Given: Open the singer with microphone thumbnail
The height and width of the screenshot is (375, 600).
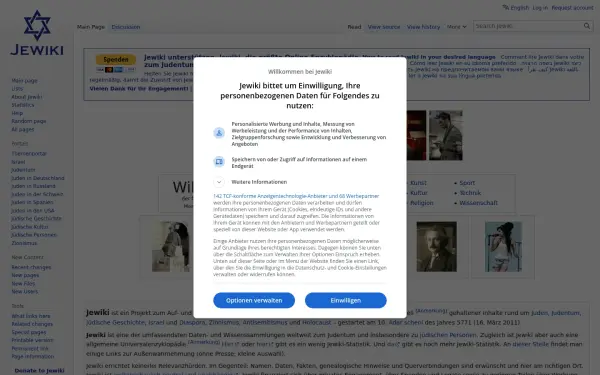Looking at the screenshot, I should 504,247.
